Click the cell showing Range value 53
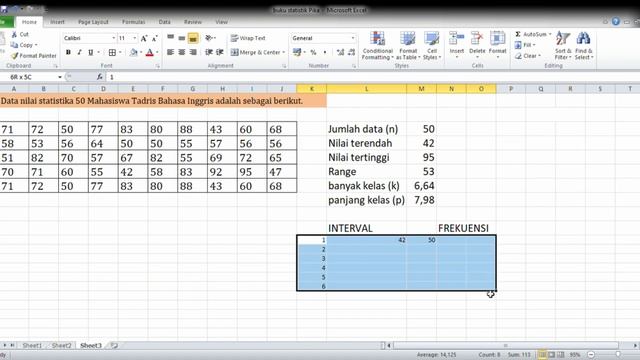The image size is (640, 360). click(421, 171)
